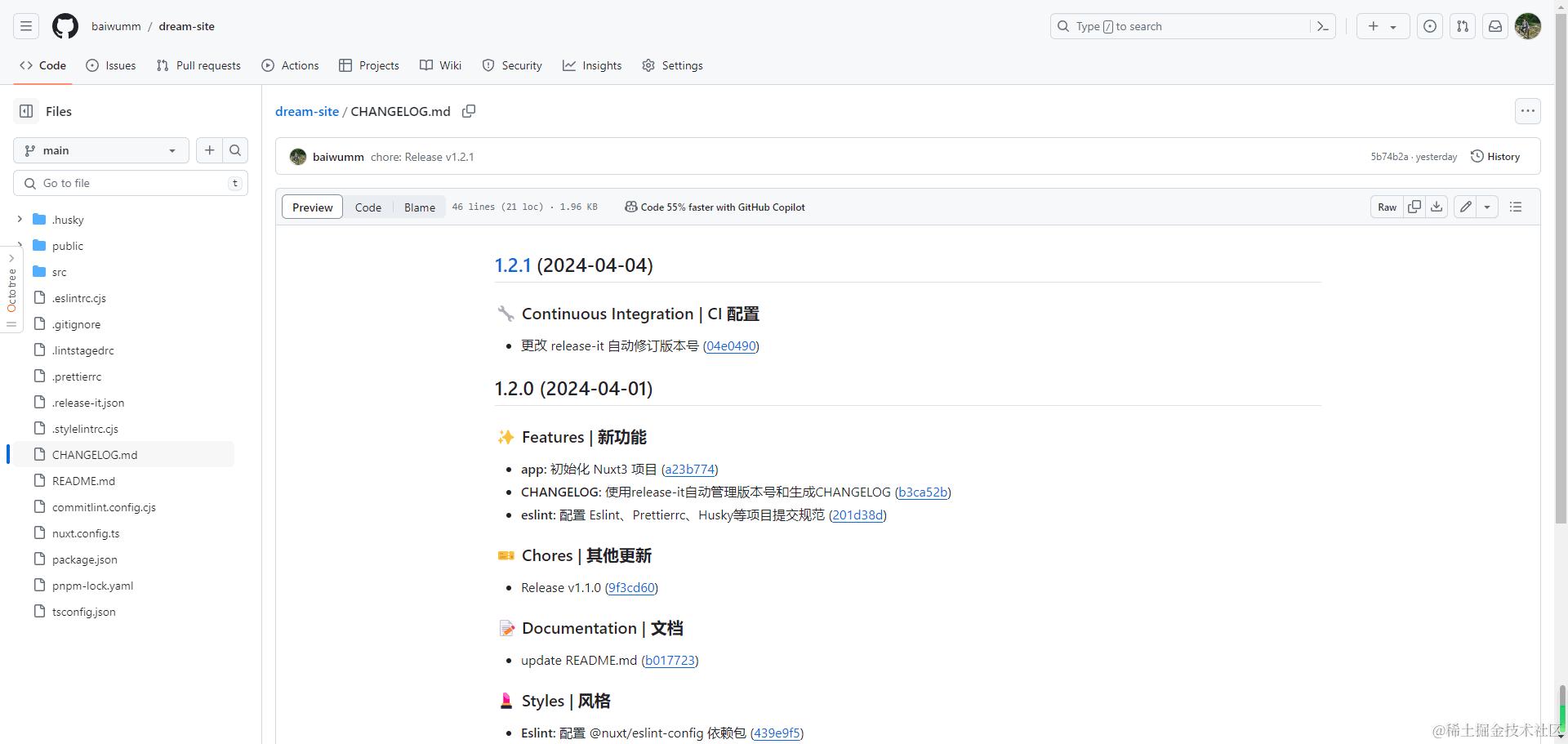Go to GitHub homepage logo
Viewport: 1568px width, 744px height.
(65, 26)
